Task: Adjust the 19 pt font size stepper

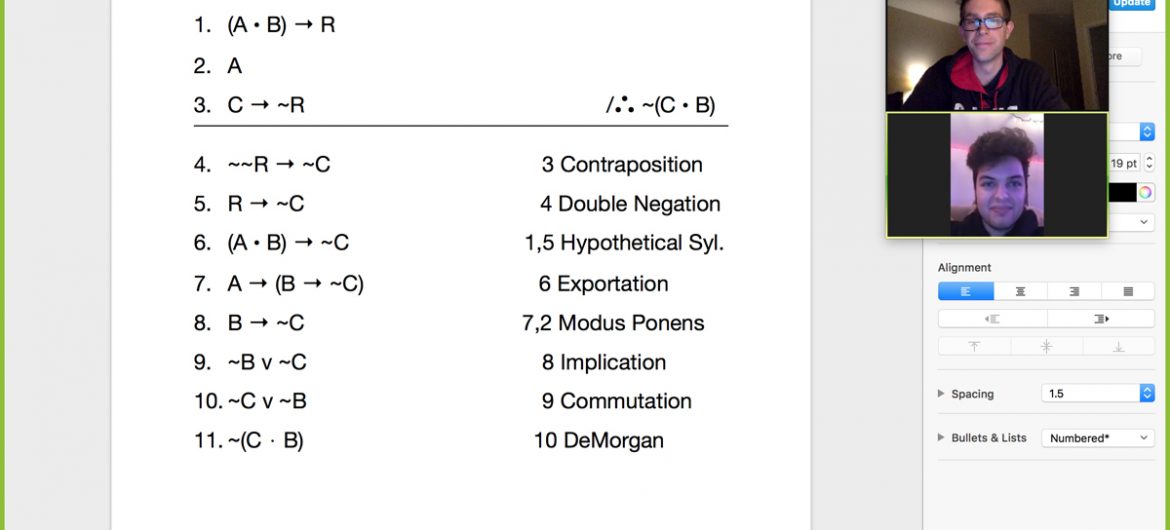Action: [1149, 163]
